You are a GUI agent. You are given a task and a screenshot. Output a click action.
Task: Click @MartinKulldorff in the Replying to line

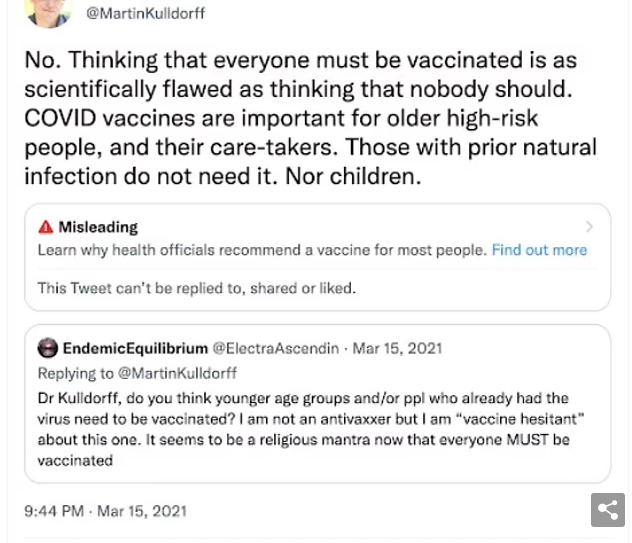click(x=177, y=373)
